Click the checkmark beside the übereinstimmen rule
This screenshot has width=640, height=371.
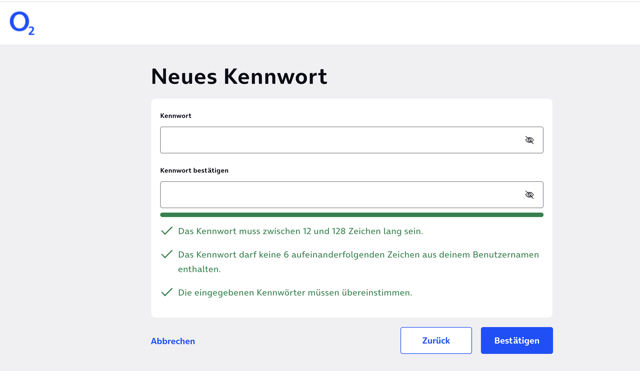[x=167, y=293]
